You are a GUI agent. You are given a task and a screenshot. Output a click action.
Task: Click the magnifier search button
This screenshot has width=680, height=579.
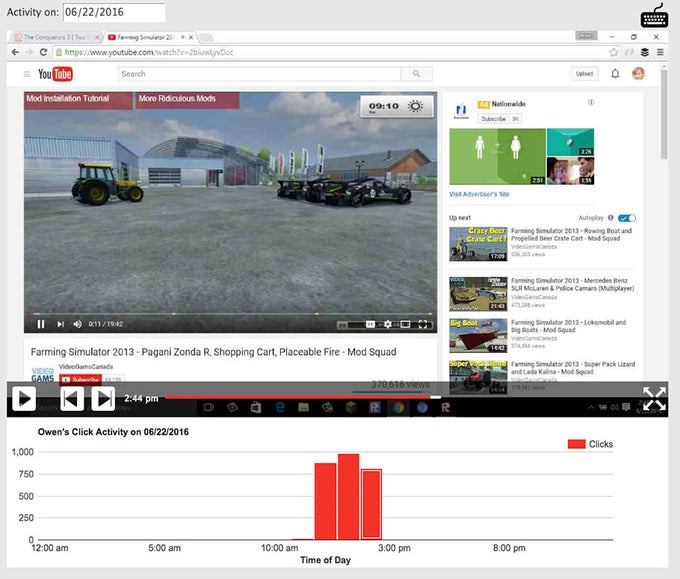pos(416,74)
